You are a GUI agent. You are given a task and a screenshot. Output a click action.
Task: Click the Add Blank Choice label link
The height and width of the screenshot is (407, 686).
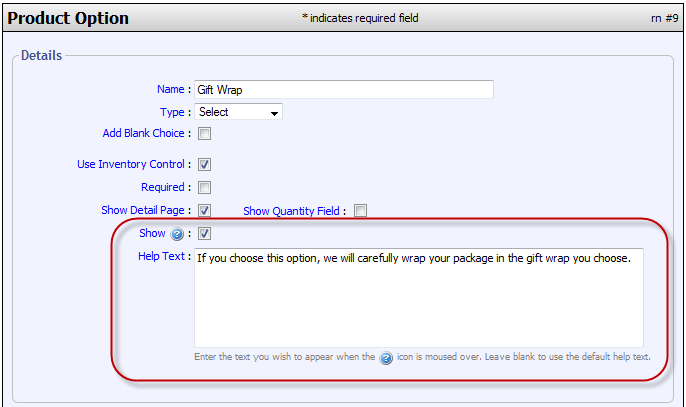pyautogui.click(x=144, y=133)
